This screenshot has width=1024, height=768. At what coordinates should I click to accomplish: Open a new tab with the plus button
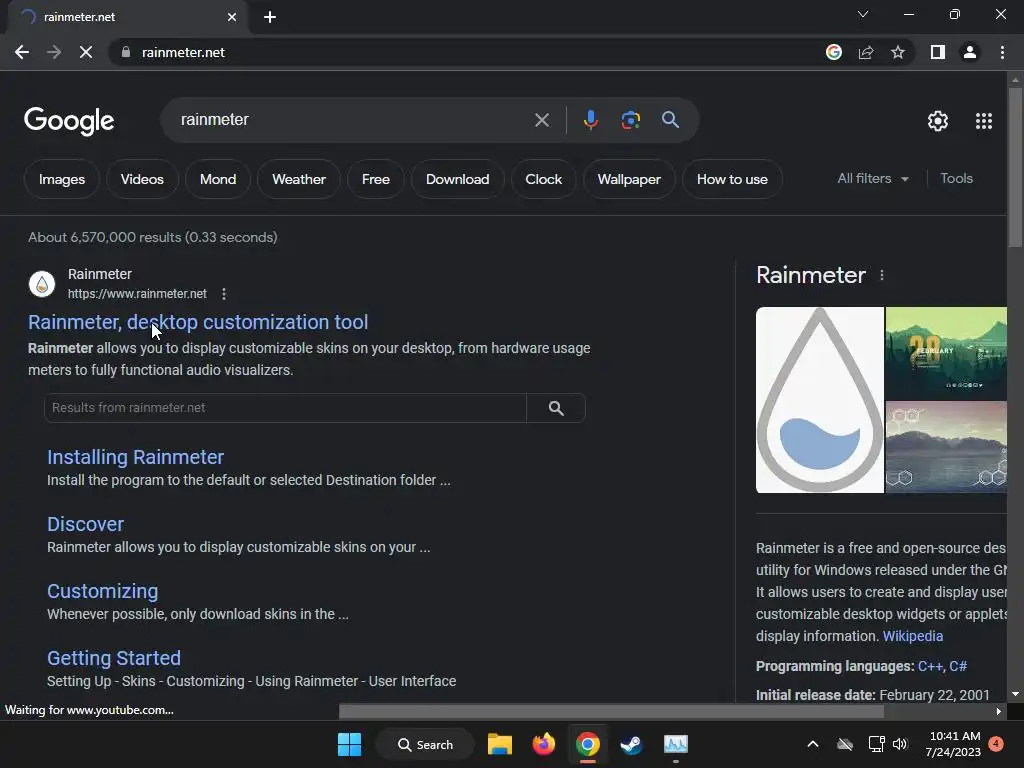pyautogui.click(x=270, y=17)
